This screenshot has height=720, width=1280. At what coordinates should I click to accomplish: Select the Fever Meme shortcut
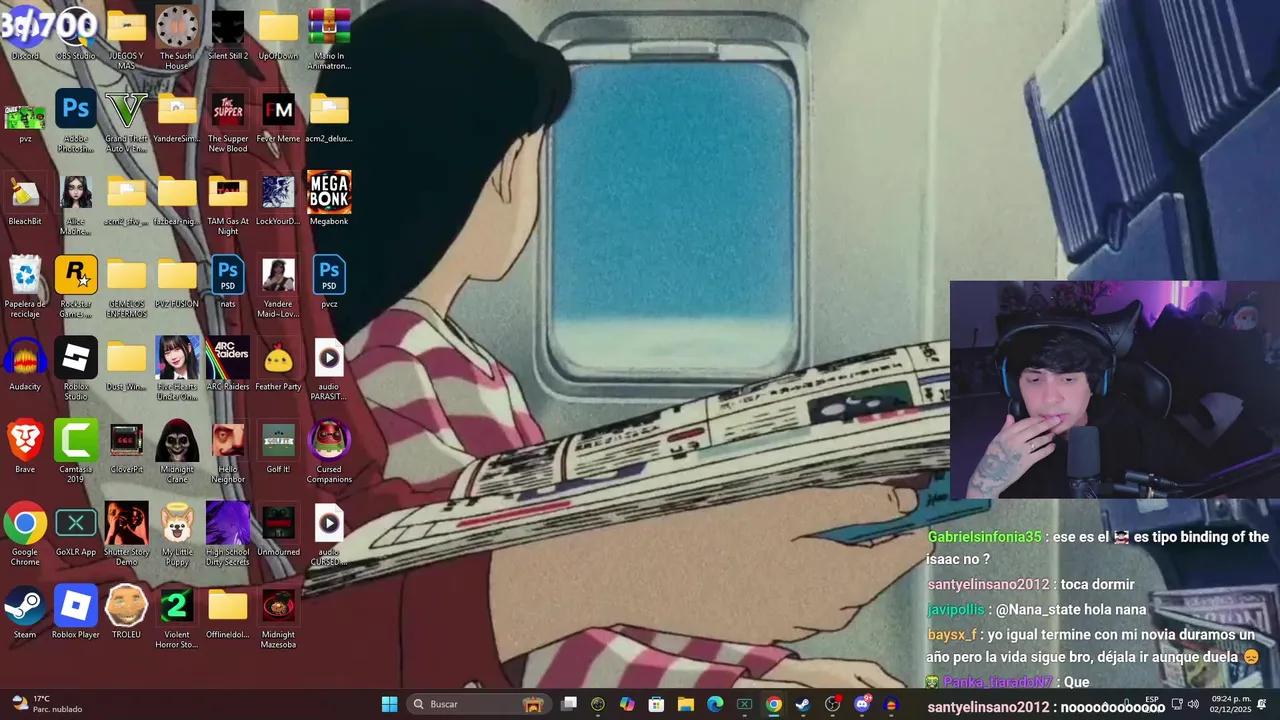[278, 117]
